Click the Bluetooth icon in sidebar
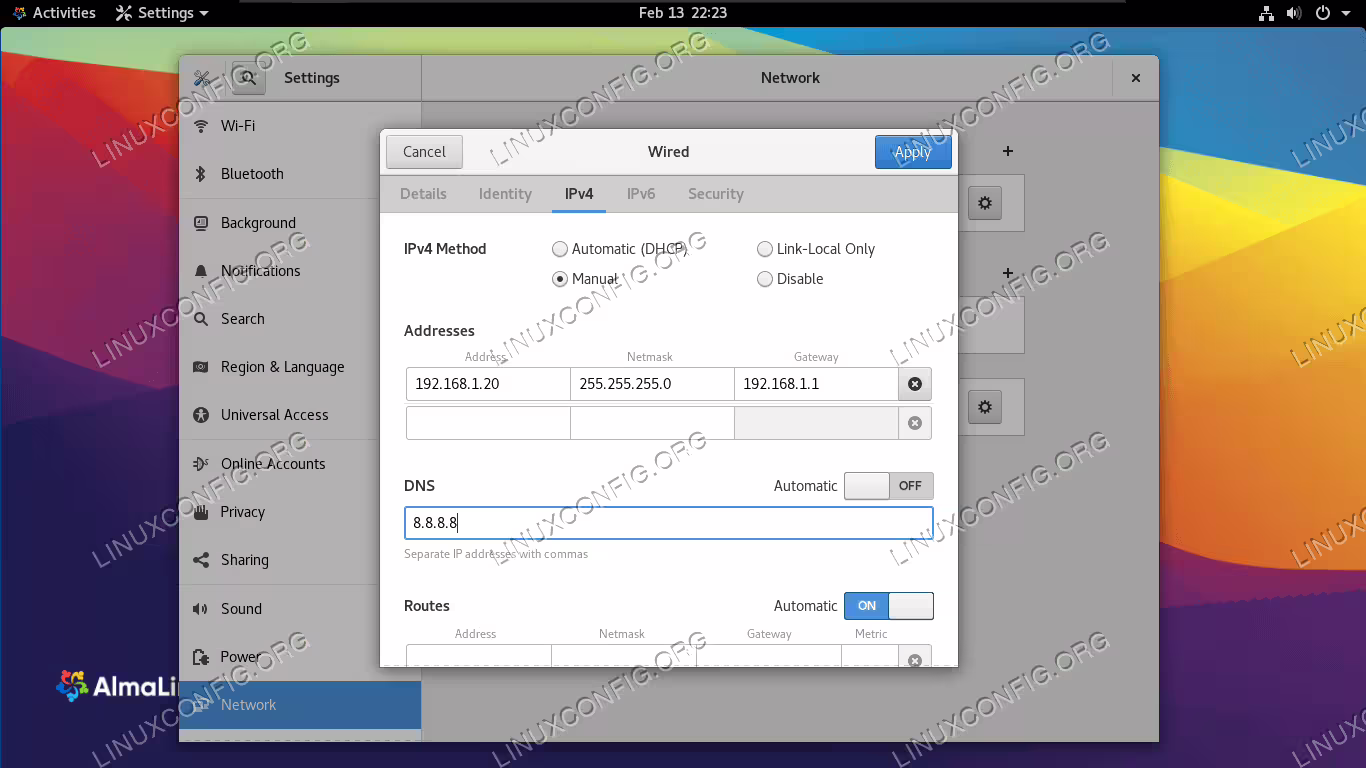 [201, 174]
